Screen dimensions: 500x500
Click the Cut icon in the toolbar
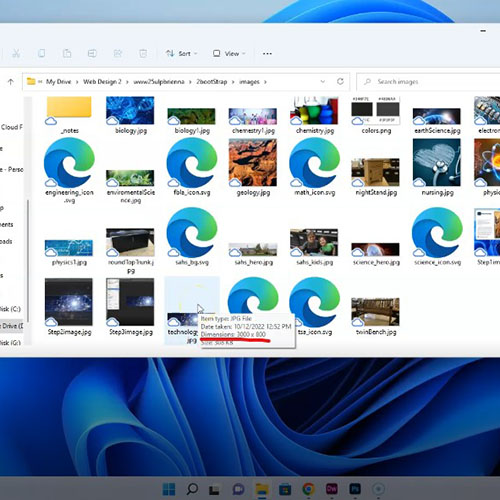click(16, 53)
